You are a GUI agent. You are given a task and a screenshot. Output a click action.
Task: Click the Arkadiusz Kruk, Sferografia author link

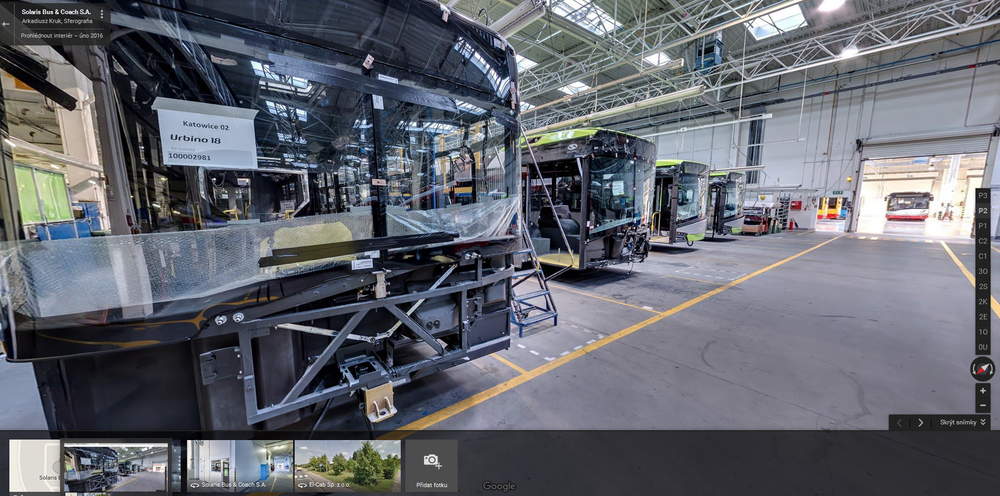point(57,20)
